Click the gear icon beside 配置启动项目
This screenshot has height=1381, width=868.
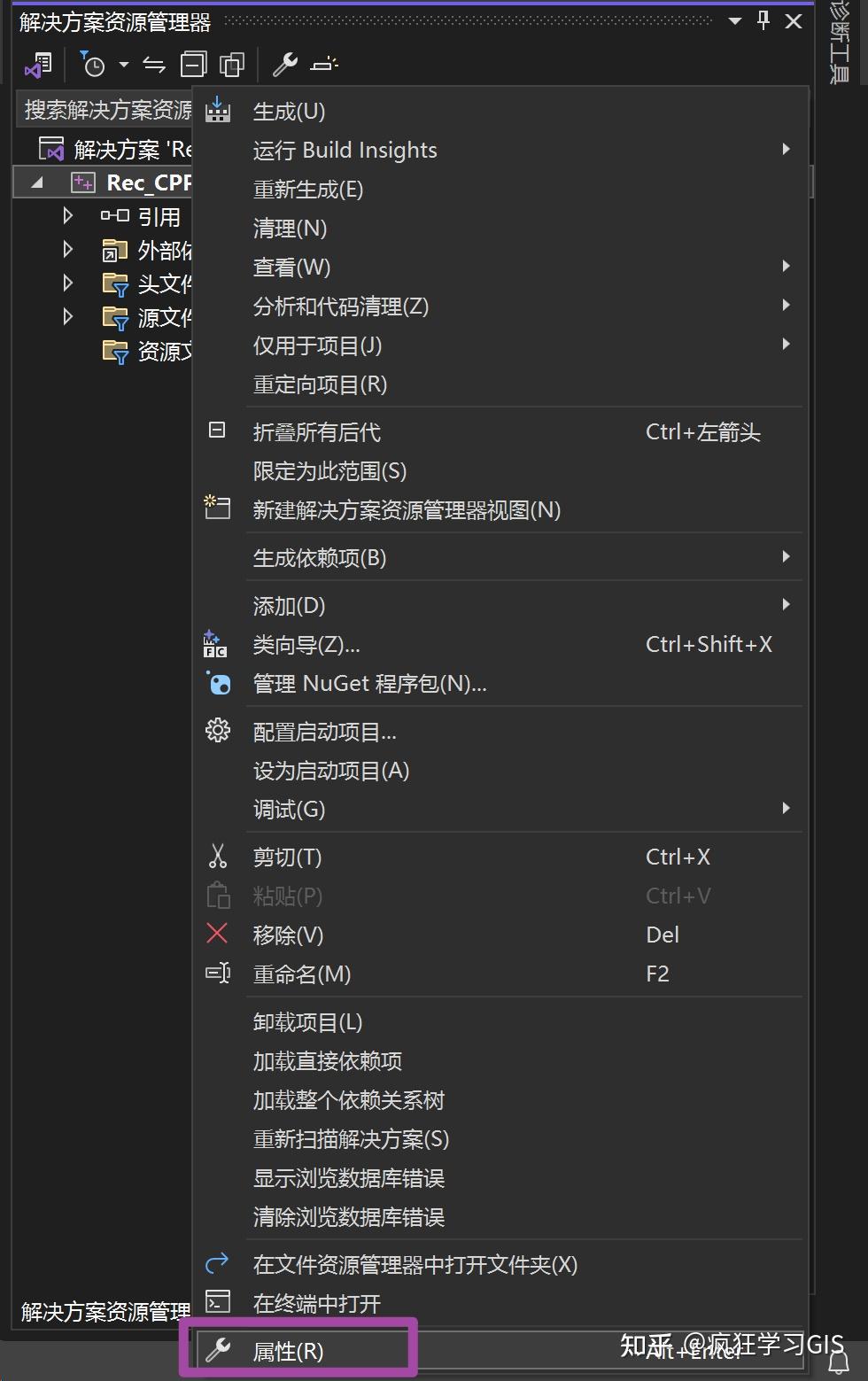[x=217, y=731]
